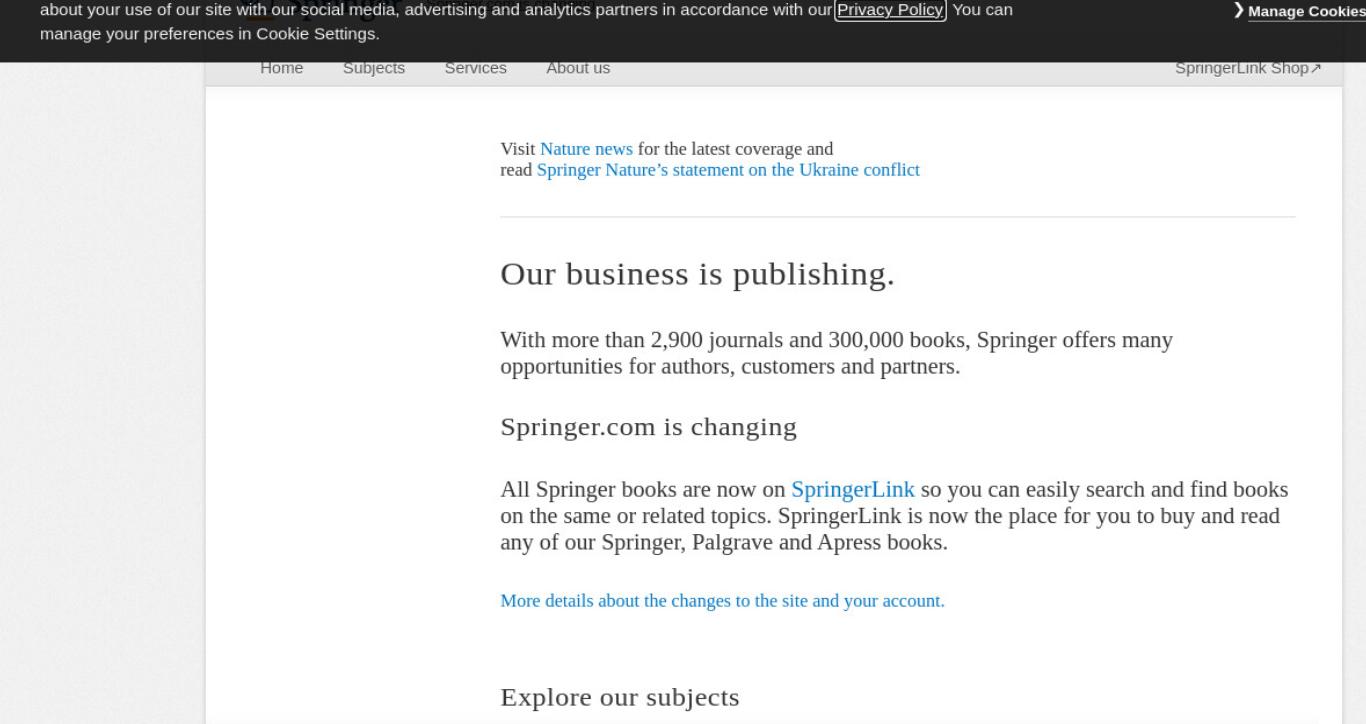Open the Privacy Policy link
Viewport: 1366px width, 724px height.
891,10
